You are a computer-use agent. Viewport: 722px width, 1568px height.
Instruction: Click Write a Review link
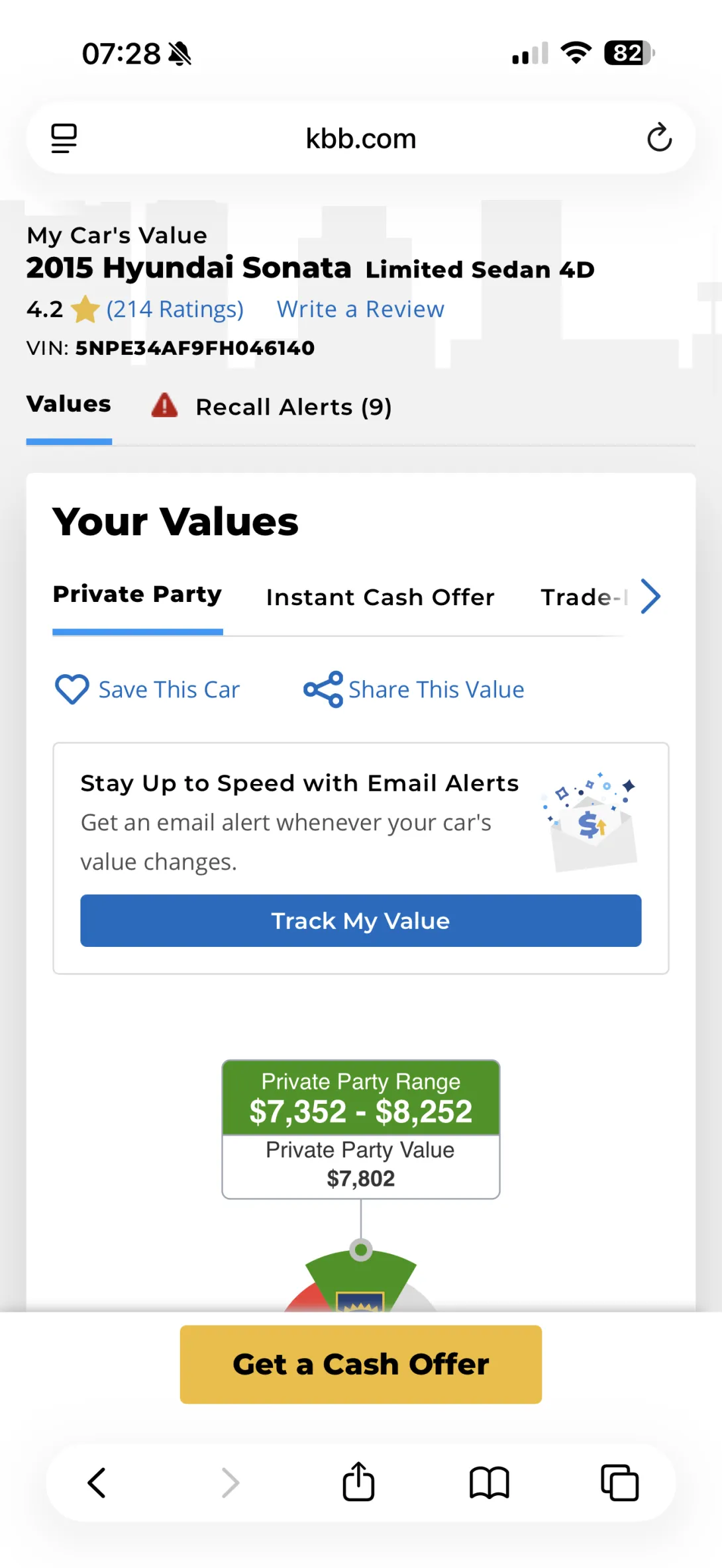360,309
